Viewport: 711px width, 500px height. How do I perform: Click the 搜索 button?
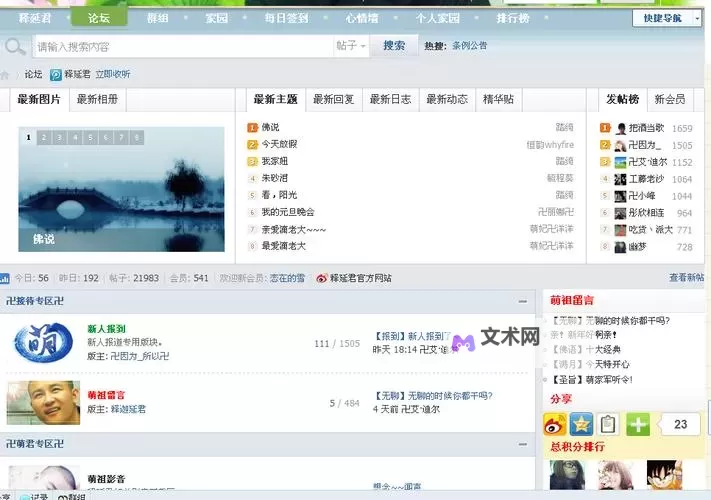point(394,46)
